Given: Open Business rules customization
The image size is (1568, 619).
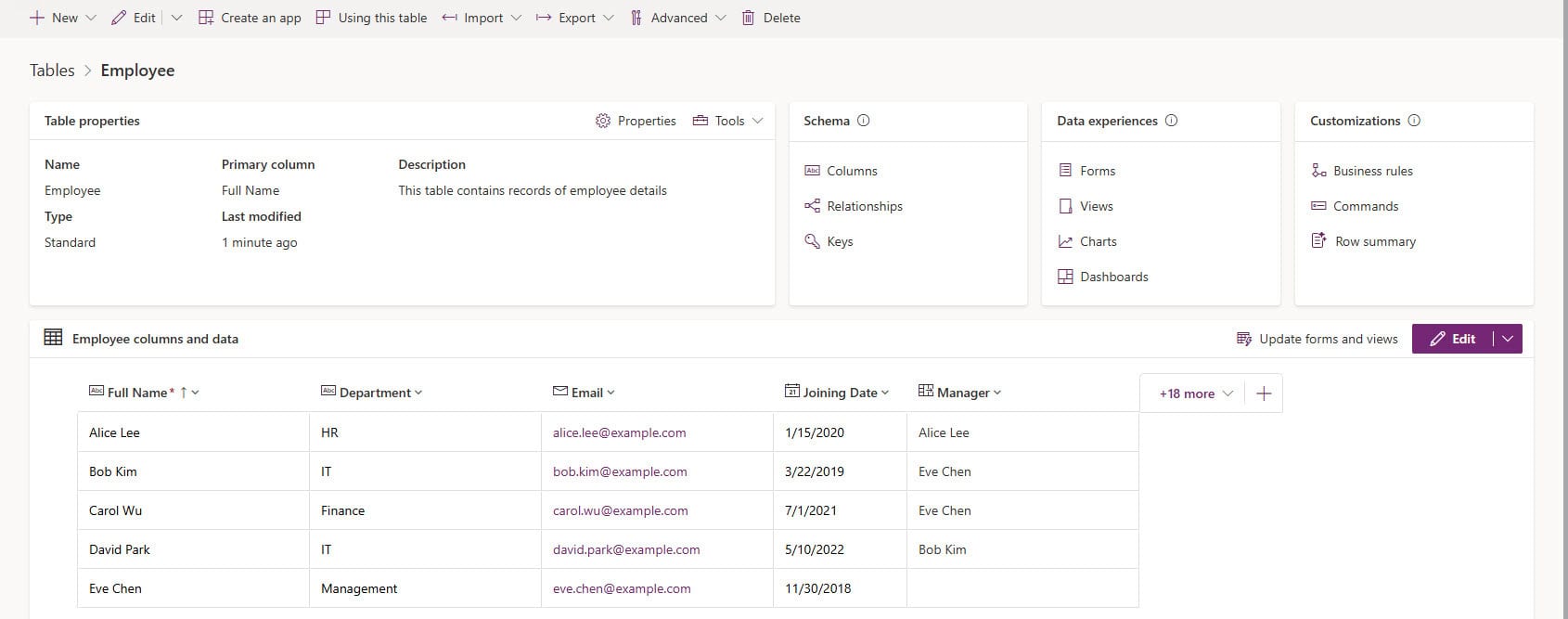Looking at the screenshot, I should click(1372, 171).
